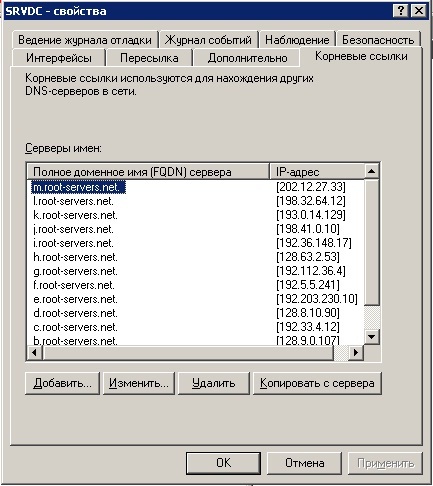Screen dimensions: 433x486
Task: Click Копировать с сервера button
Action: [x=317, y=383]
